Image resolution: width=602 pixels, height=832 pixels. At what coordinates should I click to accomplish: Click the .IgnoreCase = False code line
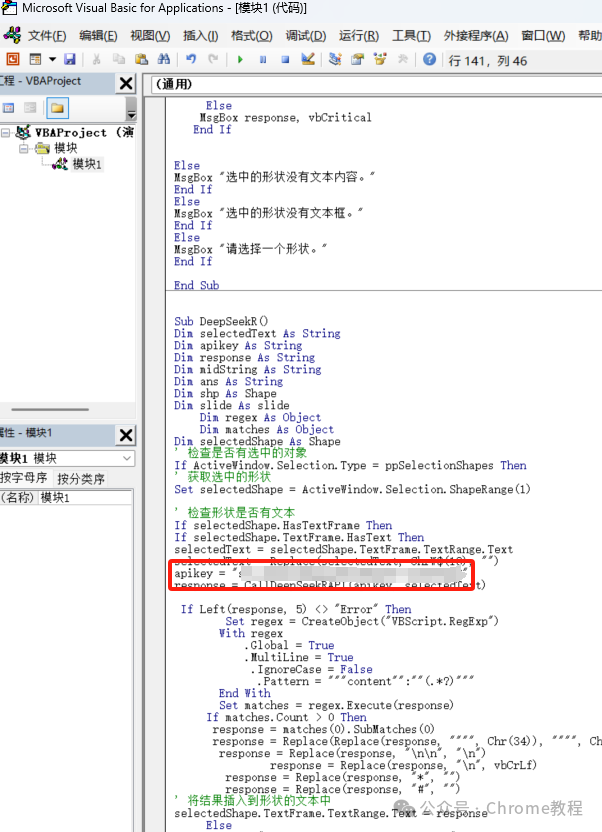click(x=311, y=669)
